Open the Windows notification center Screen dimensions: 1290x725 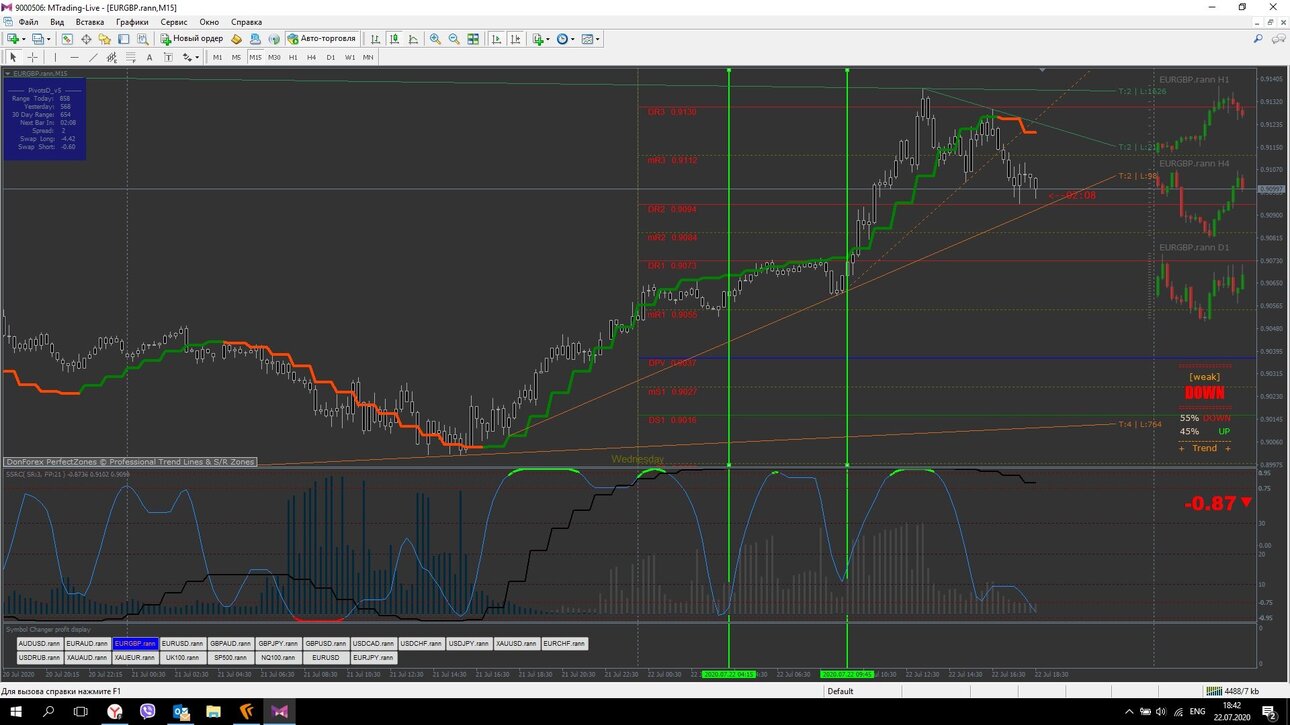point(1271,712)
